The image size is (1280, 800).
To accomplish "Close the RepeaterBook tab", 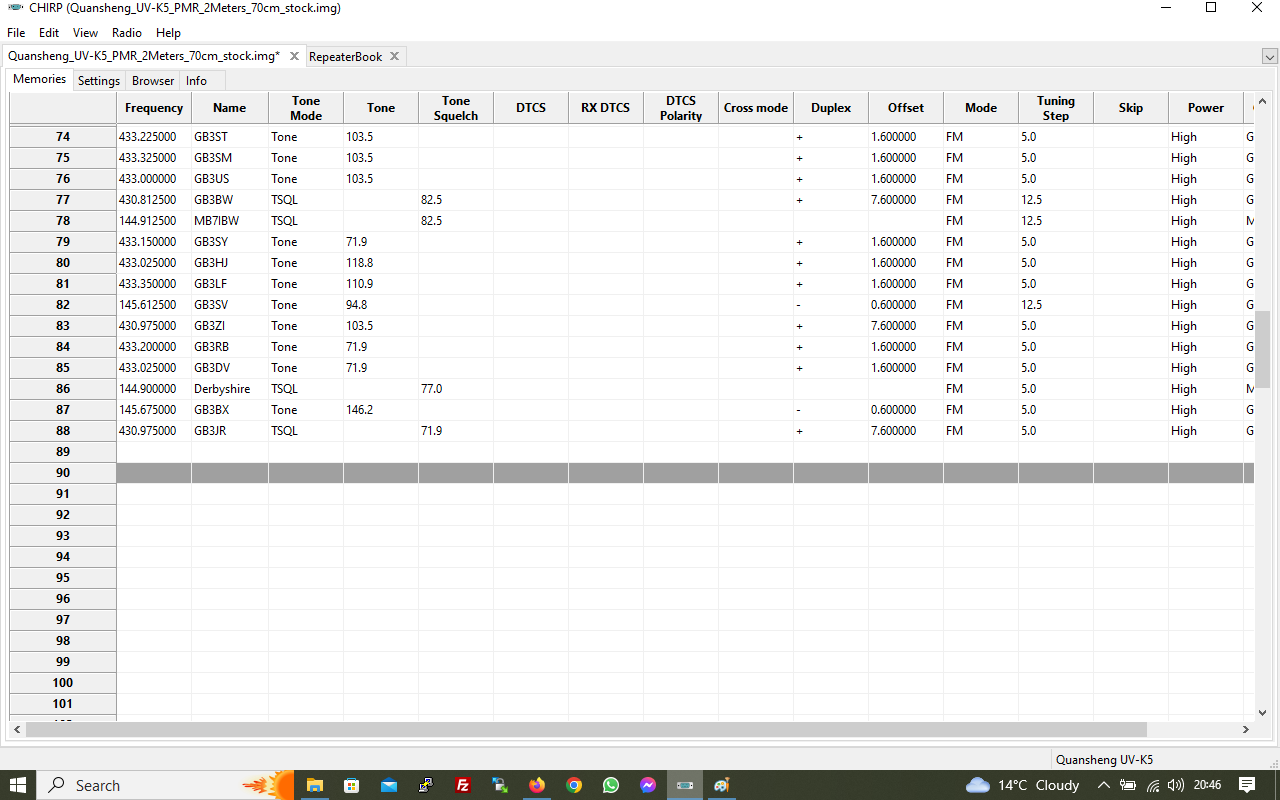I will click(395, 56).
